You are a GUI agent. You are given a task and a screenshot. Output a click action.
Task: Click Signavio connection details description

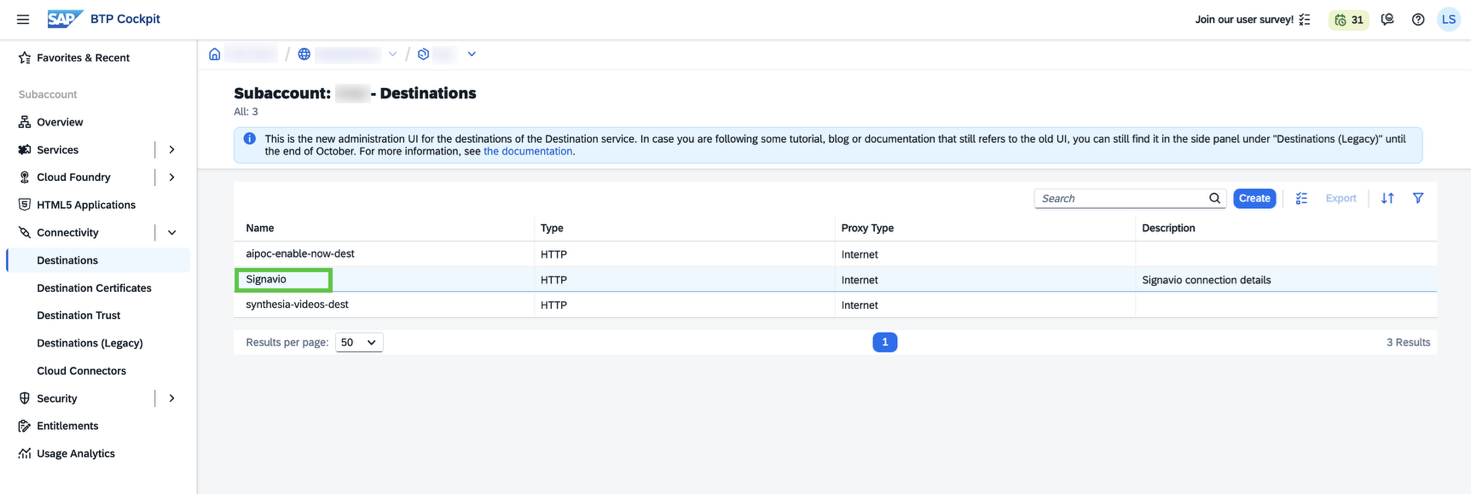[x=1206, y=280]
